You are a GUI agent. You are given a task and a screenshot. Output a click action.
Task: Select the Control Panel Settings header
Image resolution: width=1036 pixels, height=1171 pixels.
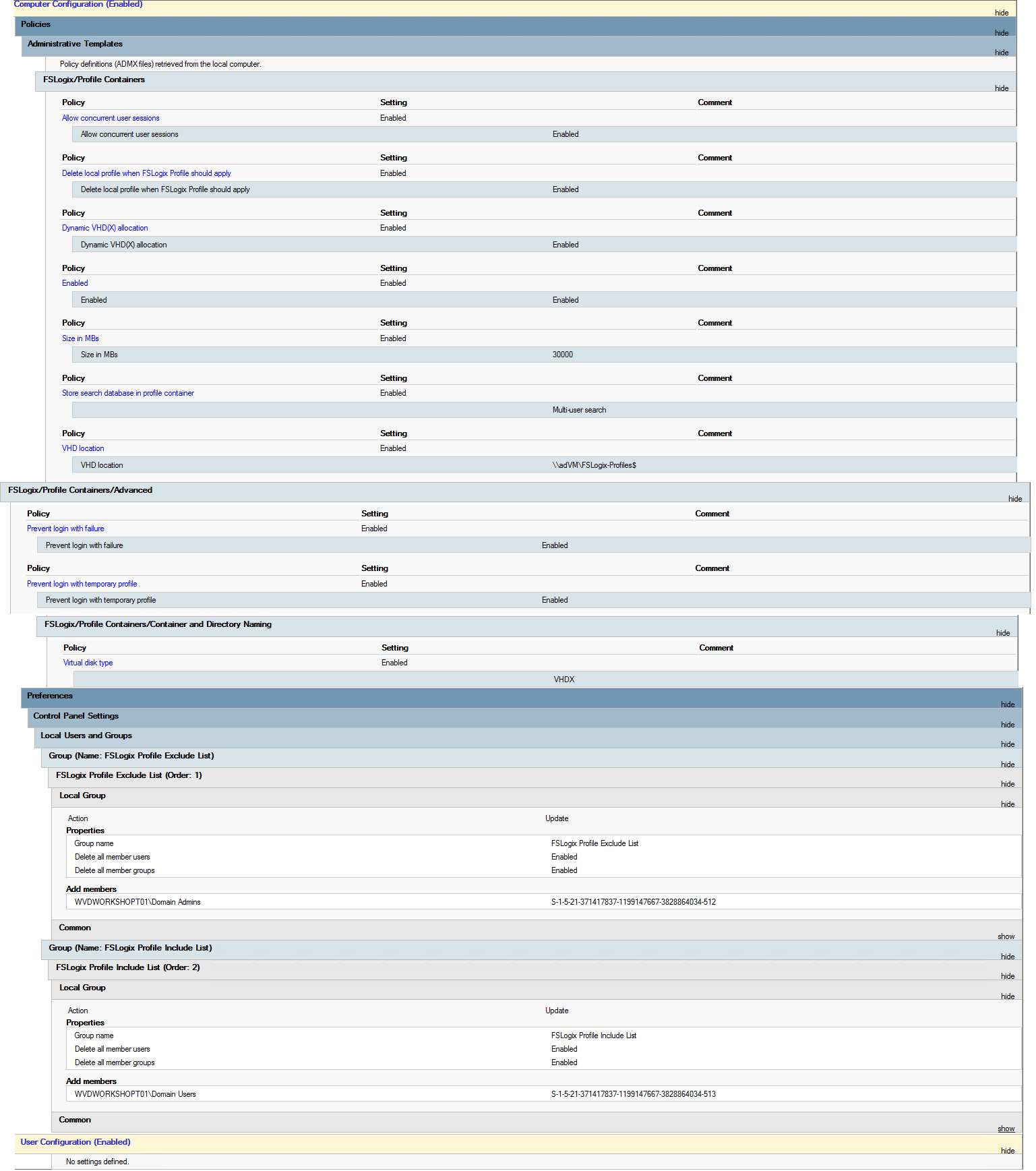click(75, 716)
